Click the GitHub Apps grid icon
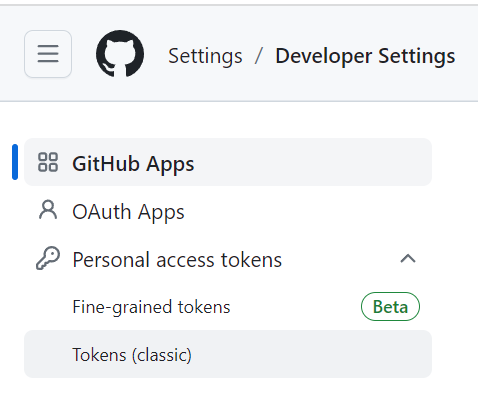 (48, 162)
